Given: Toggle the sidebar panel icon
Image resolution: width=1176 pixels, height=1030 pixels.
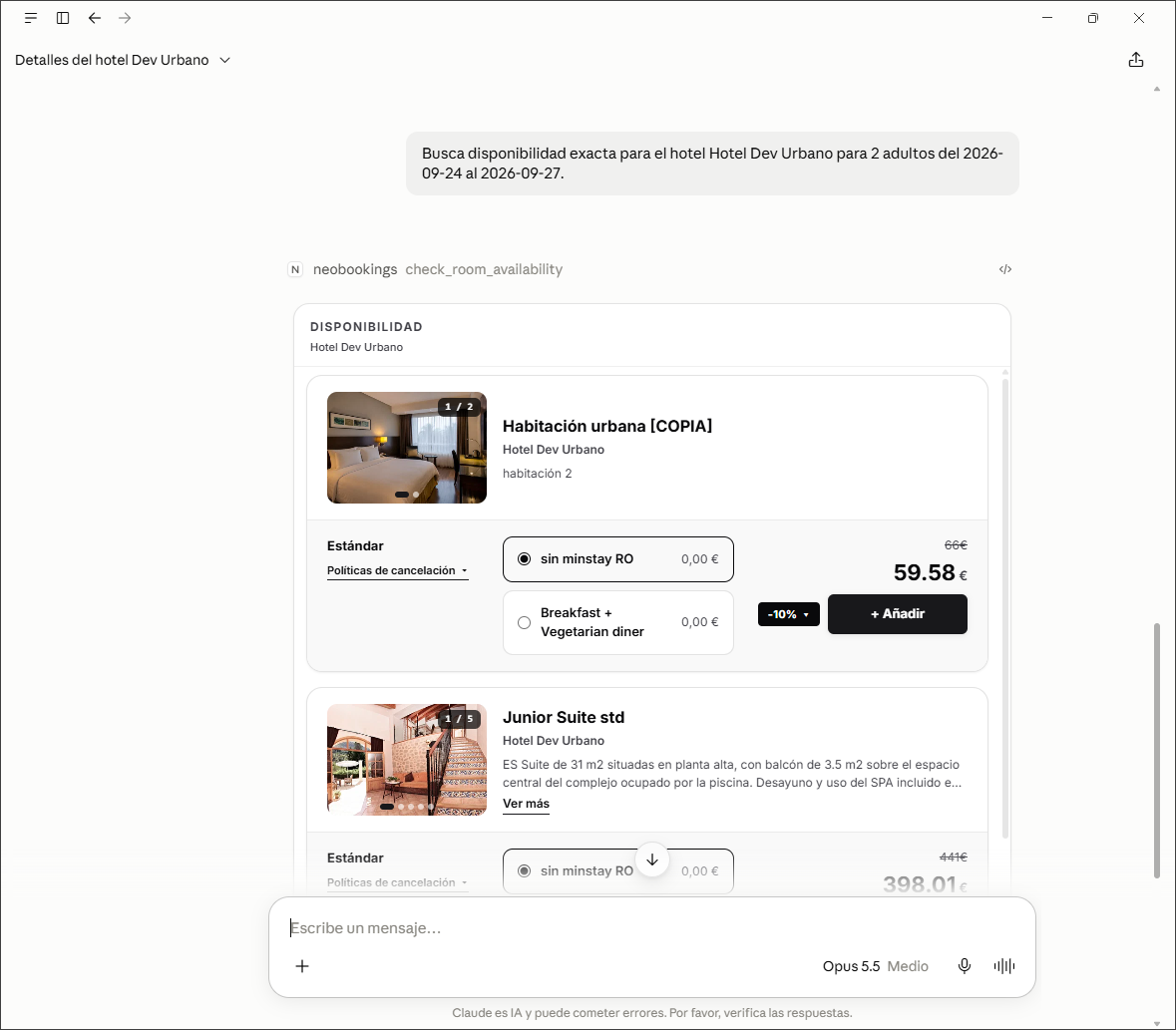Looking at the screenshot, I should click(x=63, y=18).
